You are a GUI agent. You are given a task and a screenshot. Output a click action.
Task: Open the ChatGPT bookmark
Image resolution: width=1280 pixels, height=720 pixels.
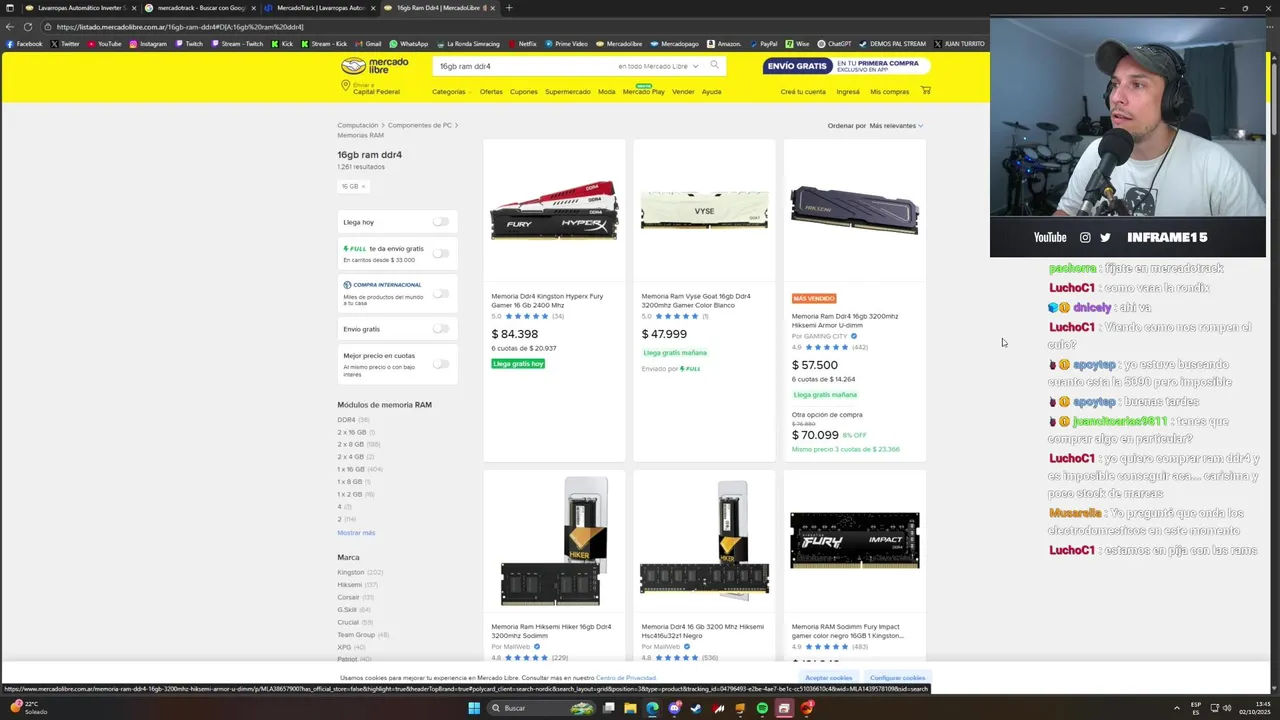pos(834,44)
